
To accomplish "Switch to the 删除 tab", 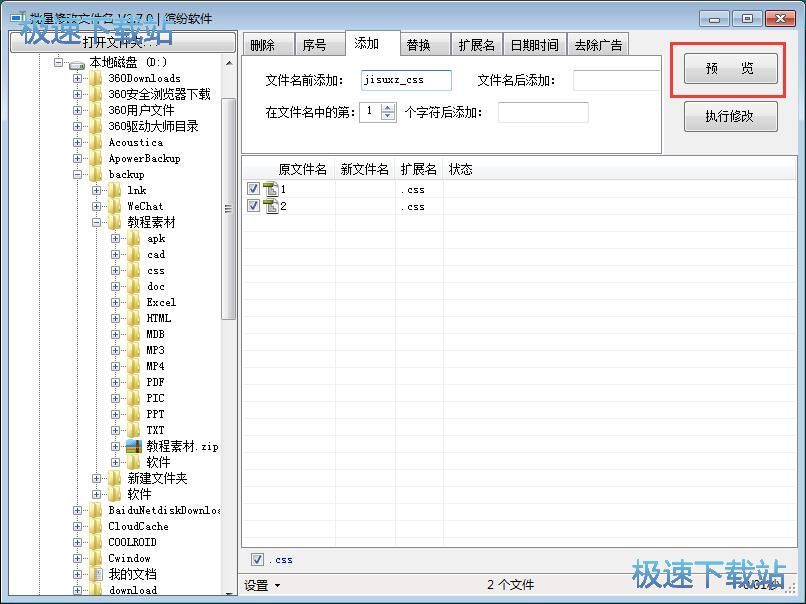I will click(268, 45).
